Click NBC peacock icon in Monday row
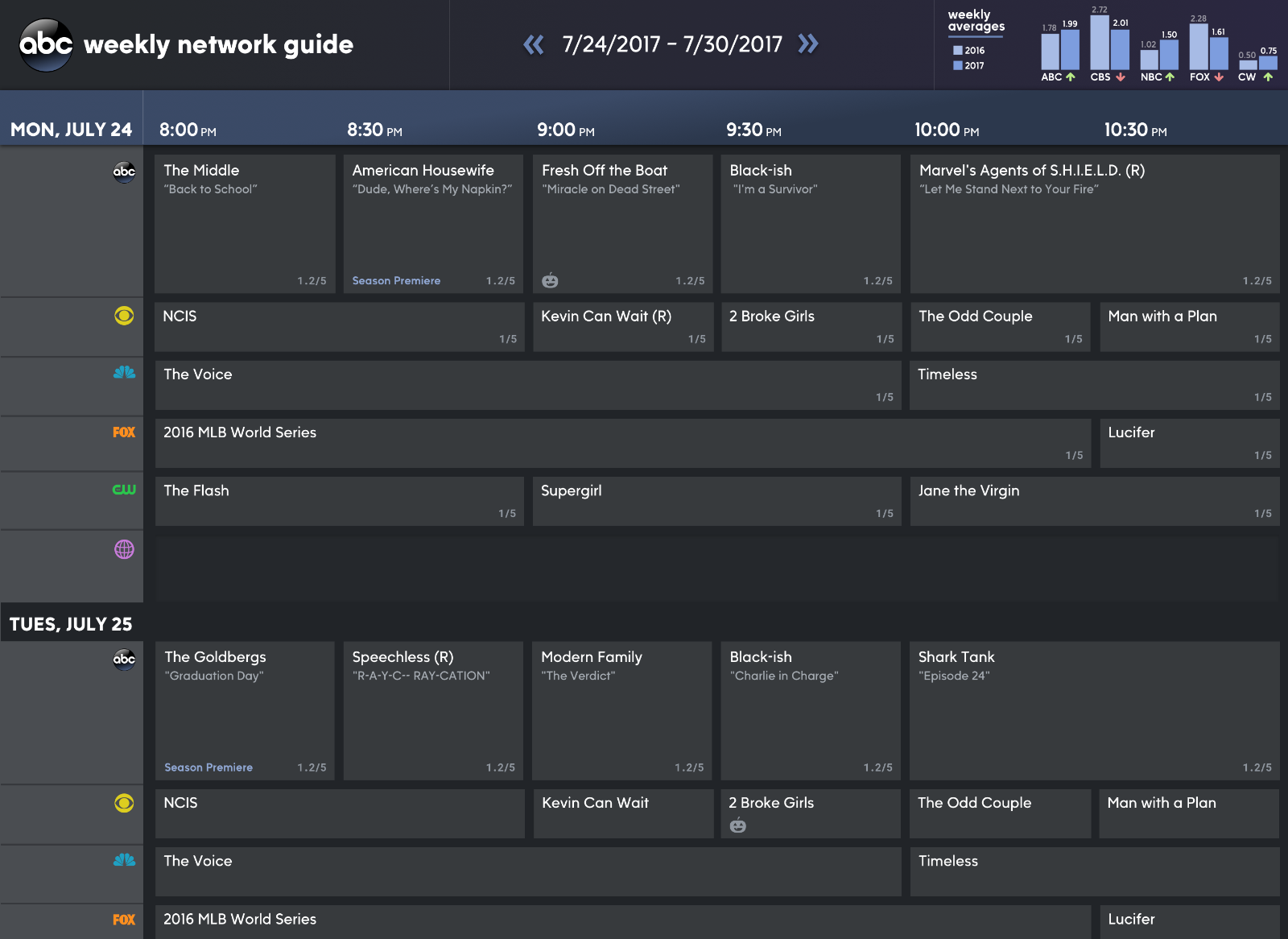Viewport: 1288px width, 939px height. tap(124, 372)
